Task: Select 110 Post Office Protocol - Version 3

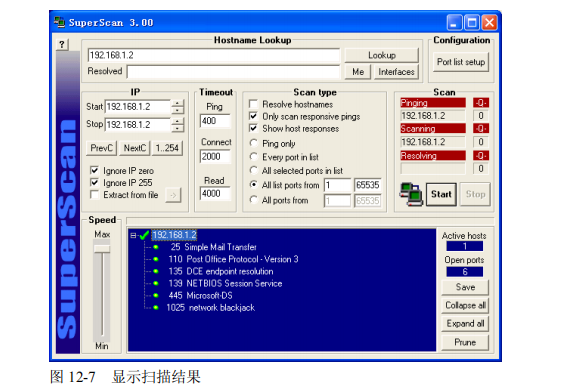Action: [233, 259]
